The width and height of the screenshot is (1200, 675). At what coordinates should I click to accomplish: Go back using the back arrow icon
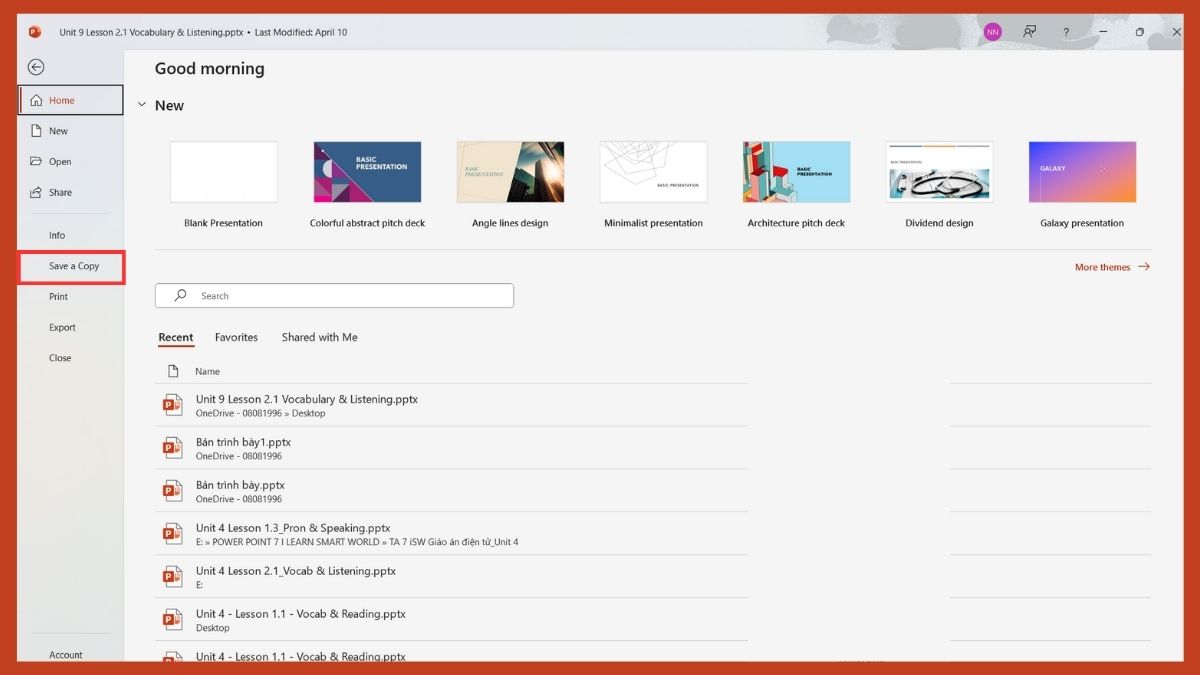[x=36, y=67]
